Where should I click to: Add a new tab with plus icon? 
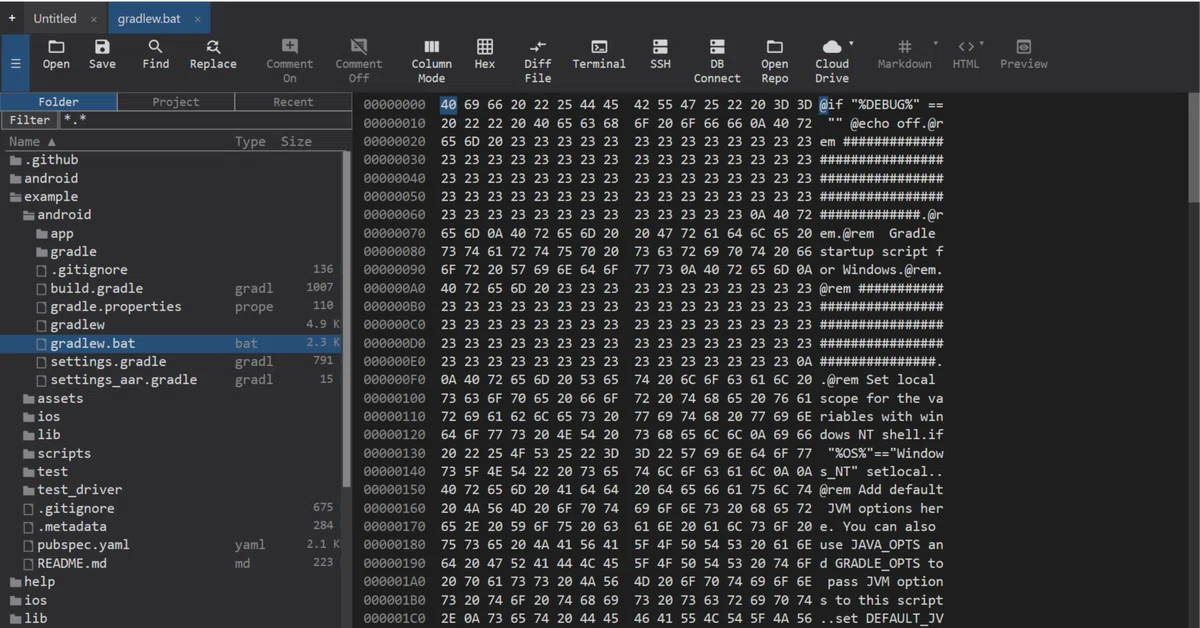pyautogui.click(x=12, y=18)
